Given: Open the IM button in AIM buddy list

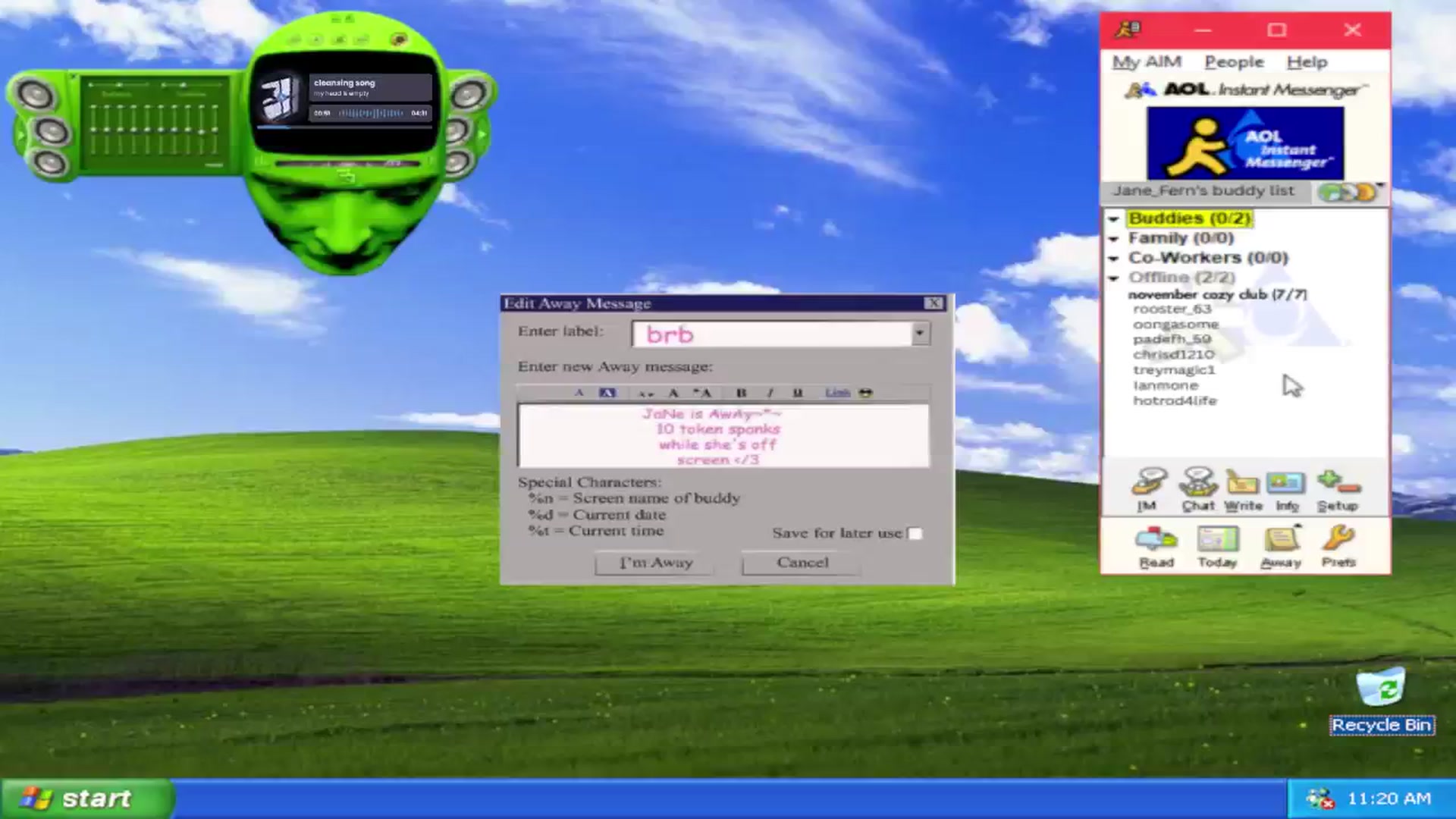Looking at the screenshot, I should (1148, 489).
